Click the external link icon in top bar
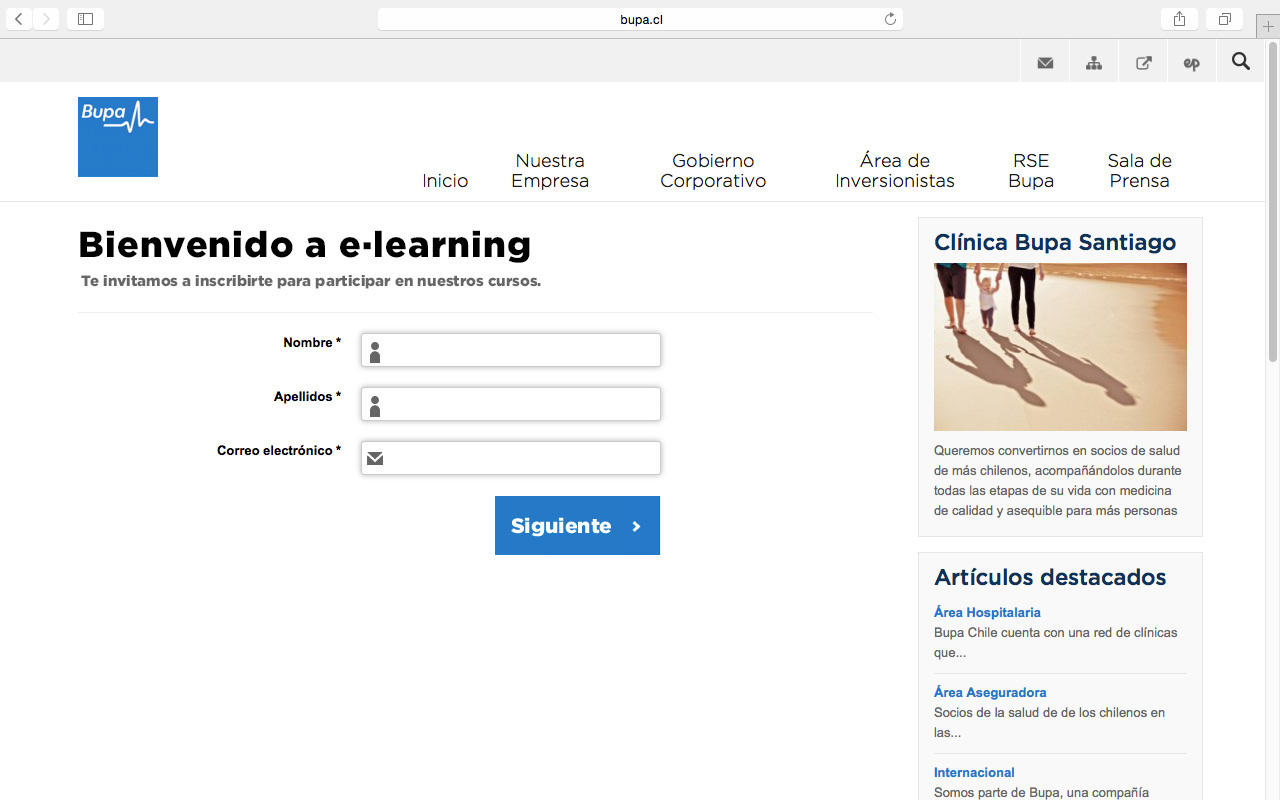 click(1143, 63)
